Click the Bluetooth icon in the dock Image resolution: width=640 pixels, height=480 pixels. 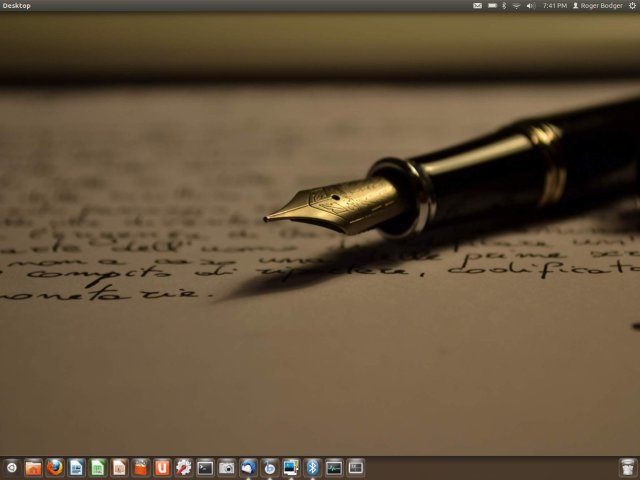[x=313, y=468]
